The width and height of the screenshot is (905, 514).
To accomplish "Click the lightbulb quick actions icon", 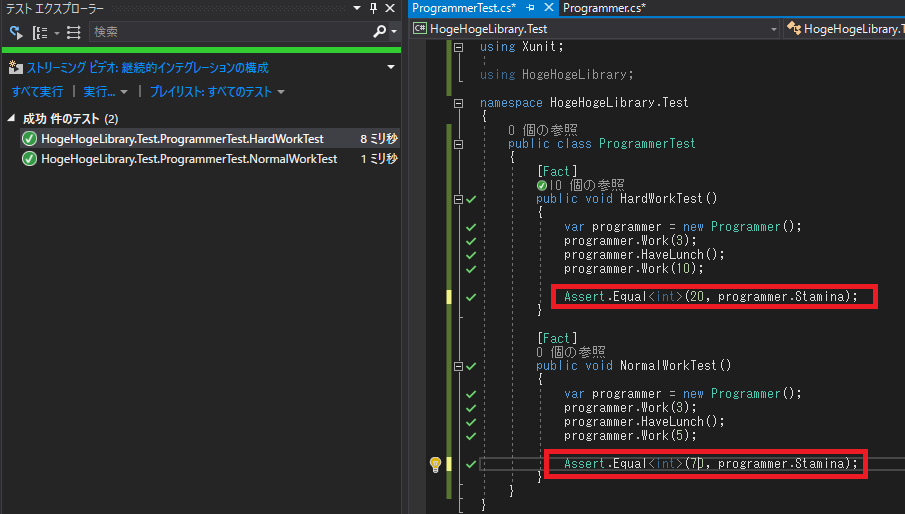I will coord(435,464).
